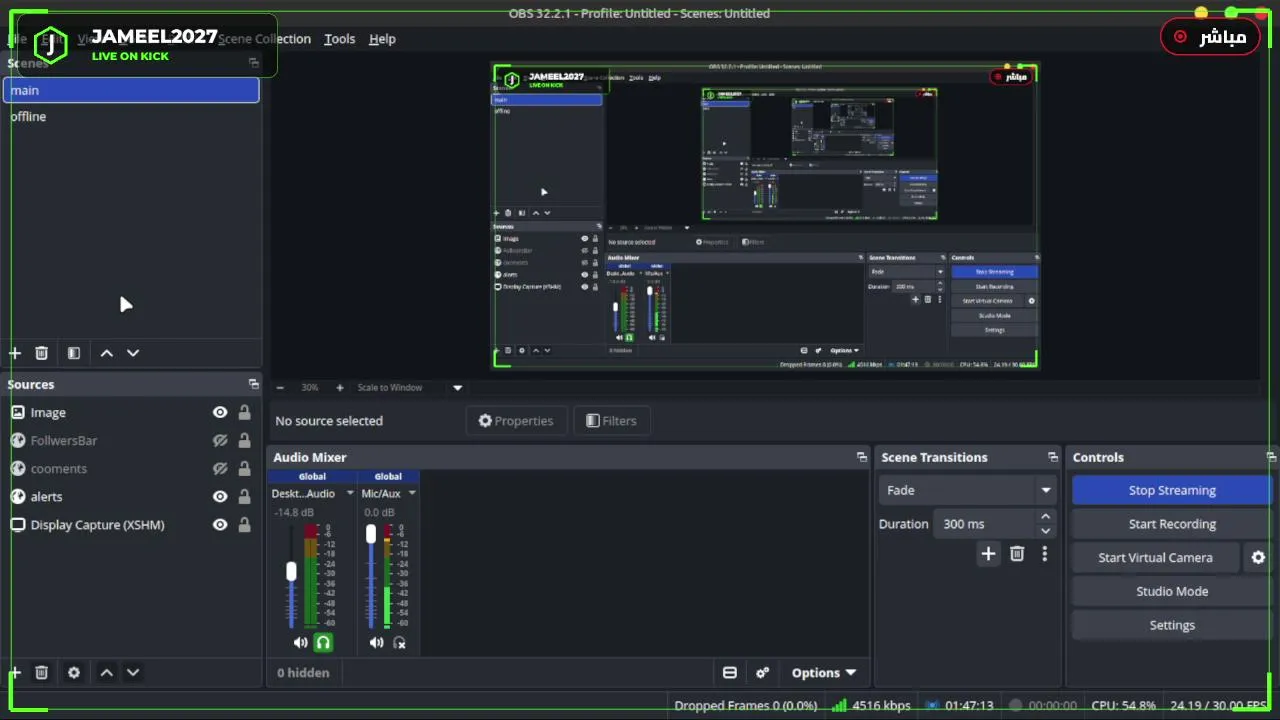Add a new source with the Sources plus icon
Screen dimensions: 1280x720
point(15,673)
